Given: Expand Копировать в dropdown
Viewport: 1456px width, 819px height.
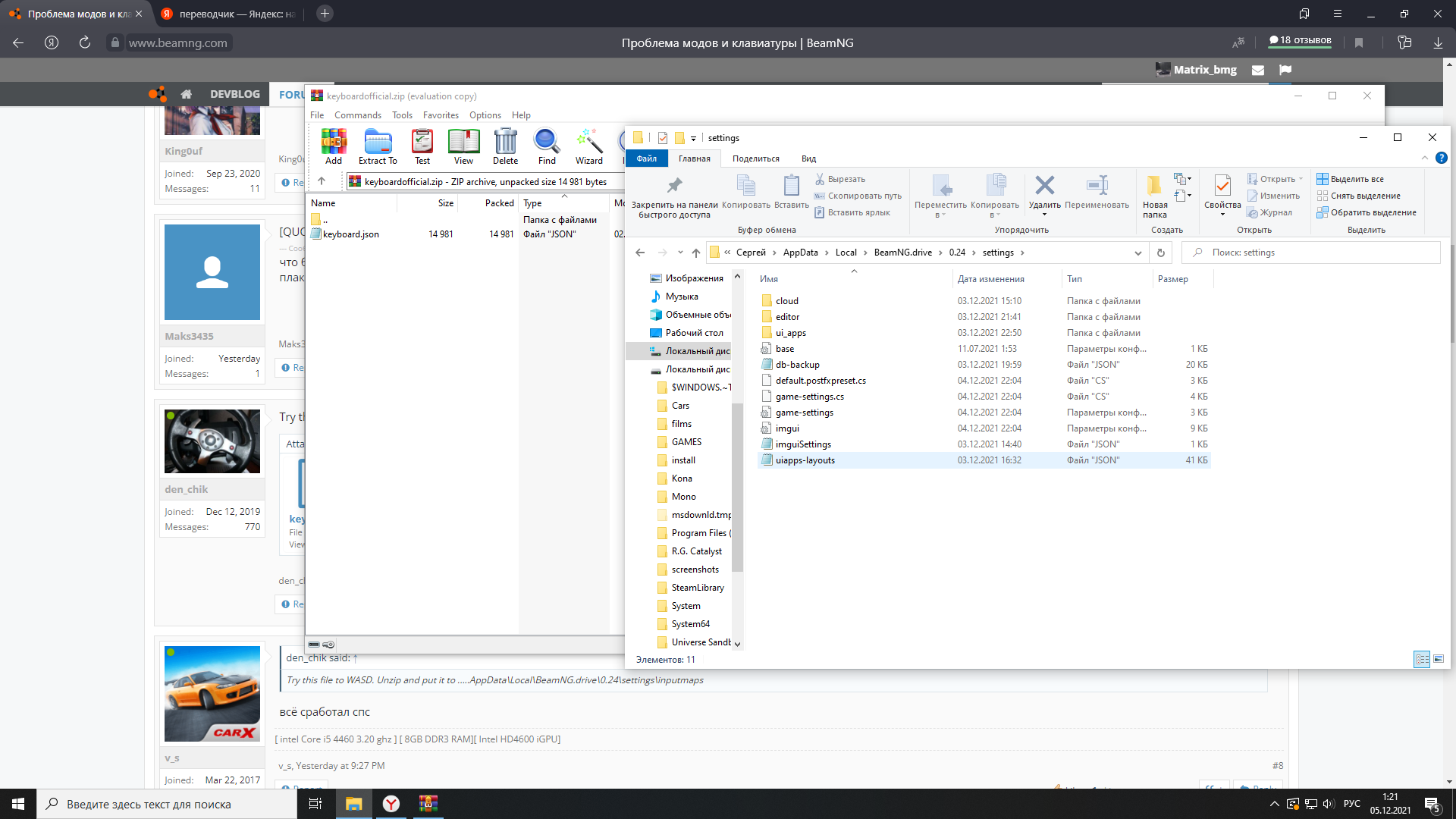Looking at the screenshot, I should click(995, 215).
